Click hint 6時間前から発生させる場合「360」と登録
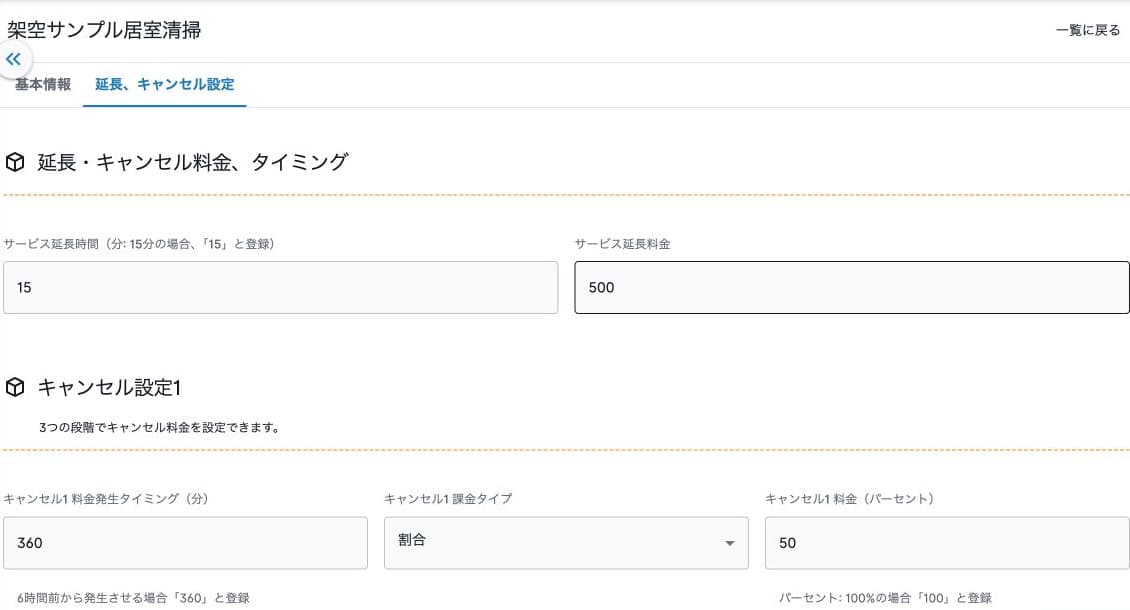The image size is (1130, 610). [x=133, y=598]
